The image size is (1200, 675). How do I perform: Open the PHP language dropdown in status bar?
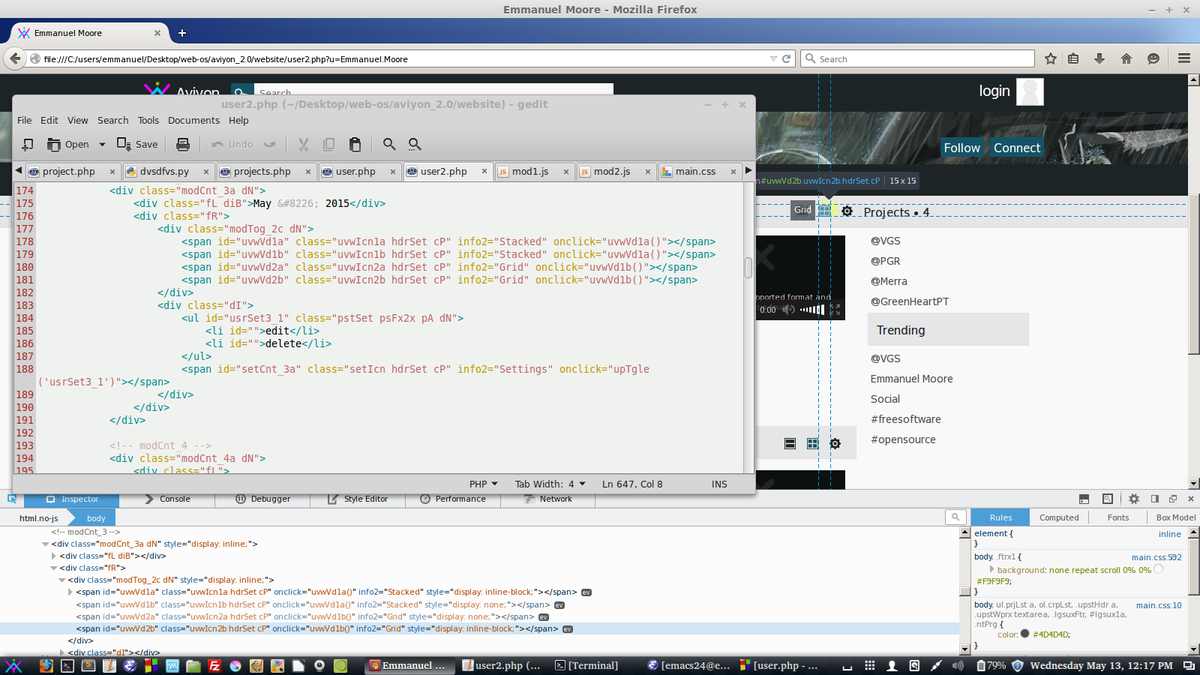[483, 484]
